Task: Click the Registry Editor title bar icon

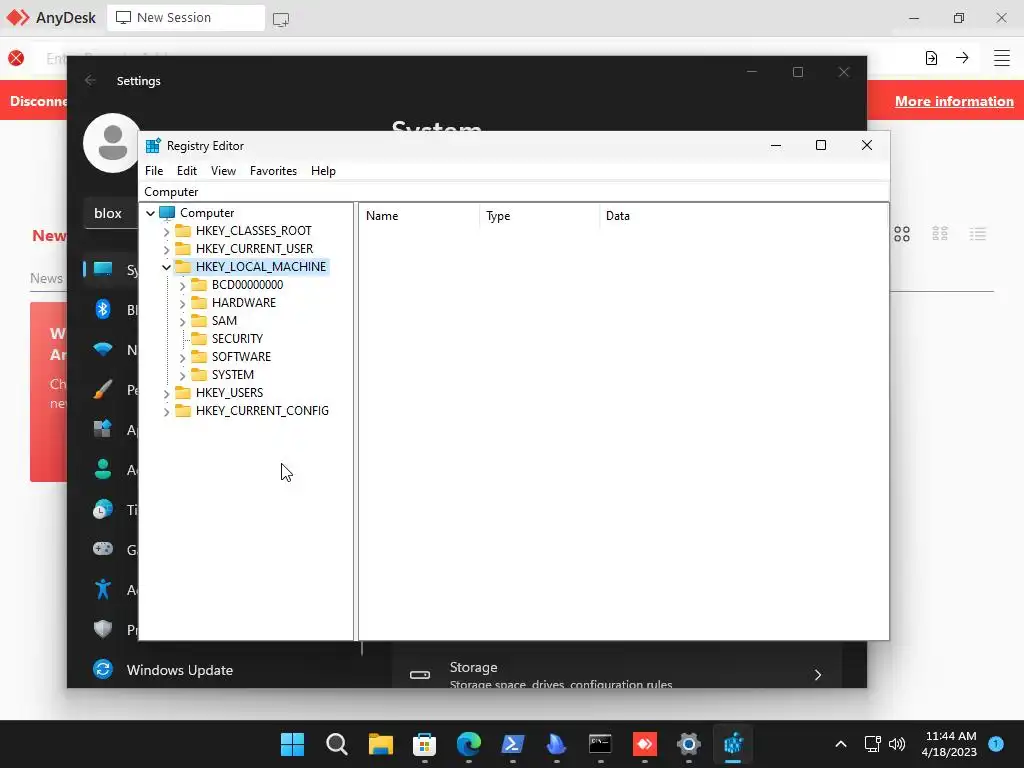Action: coord(153,146)
